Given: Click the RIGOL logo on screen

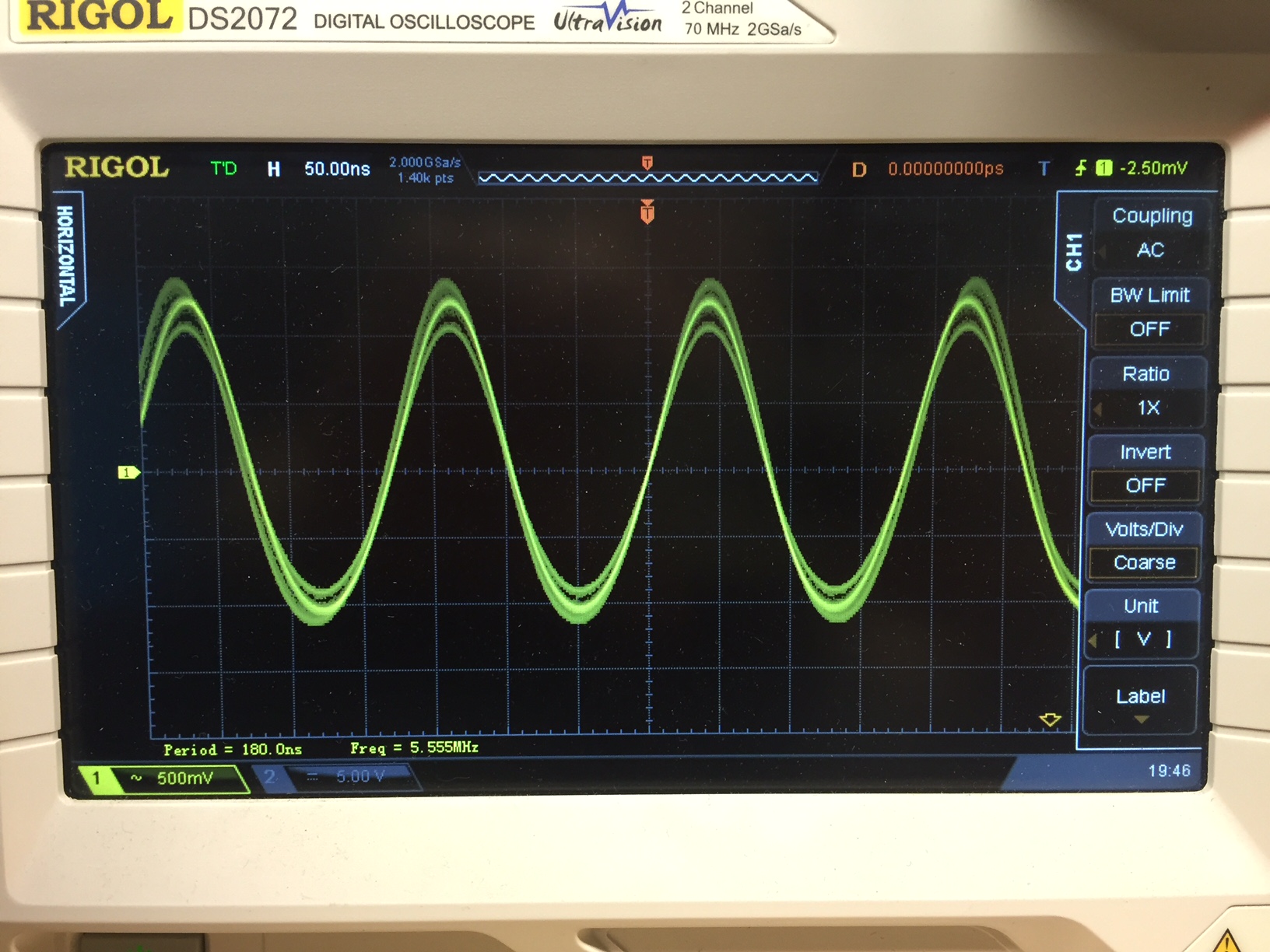Looking at the screenshot, I should point(117,167).
